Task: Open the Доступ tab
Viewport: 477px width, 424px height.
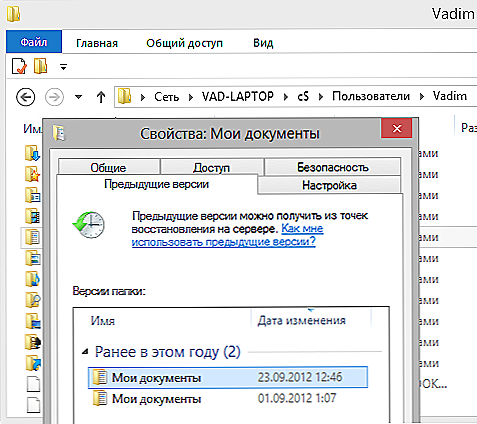Action: pos(212,167)
